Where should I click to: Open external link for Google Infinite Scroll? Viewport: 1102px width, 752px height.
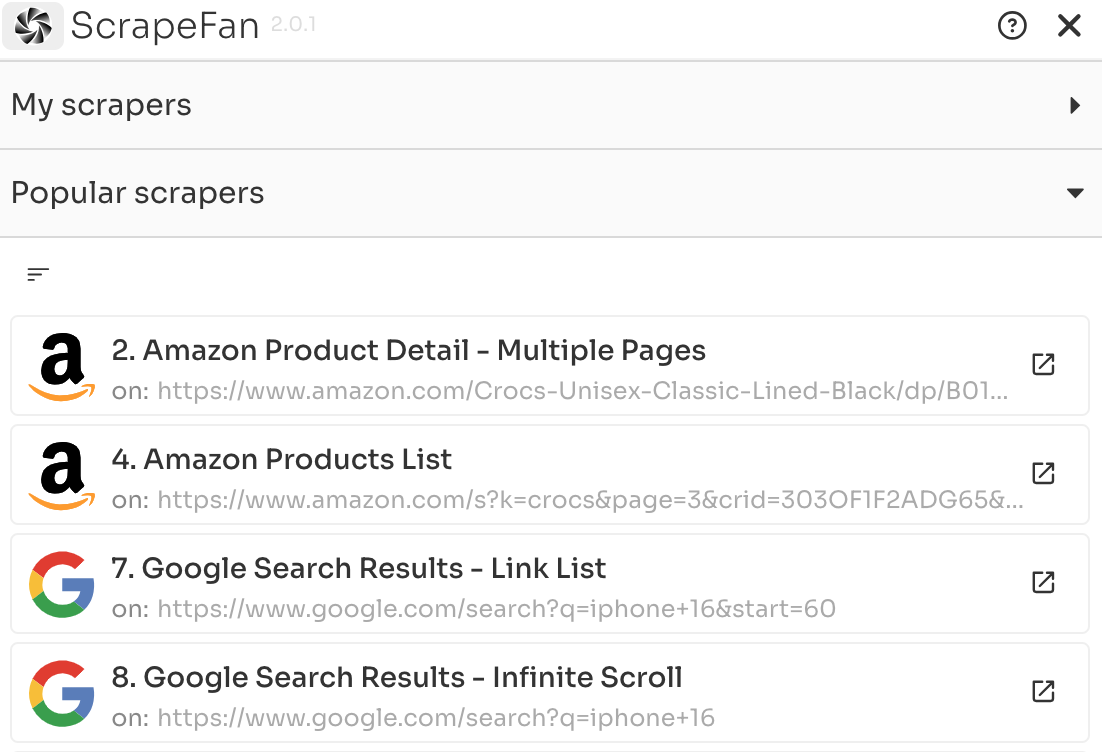coord(1043,691)
